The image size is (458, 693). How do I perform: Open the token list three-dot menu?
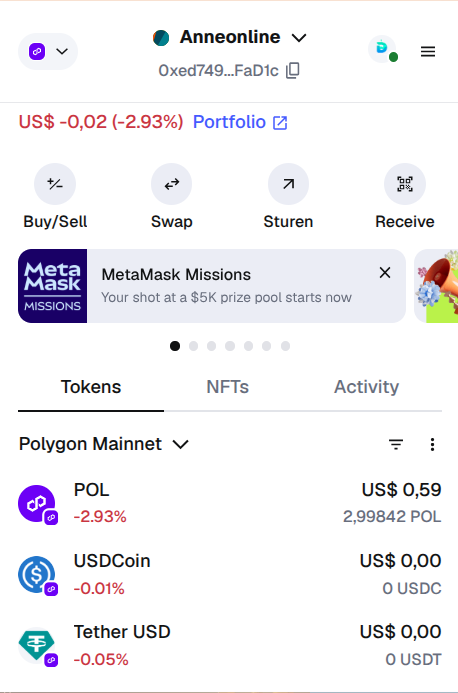432,444
